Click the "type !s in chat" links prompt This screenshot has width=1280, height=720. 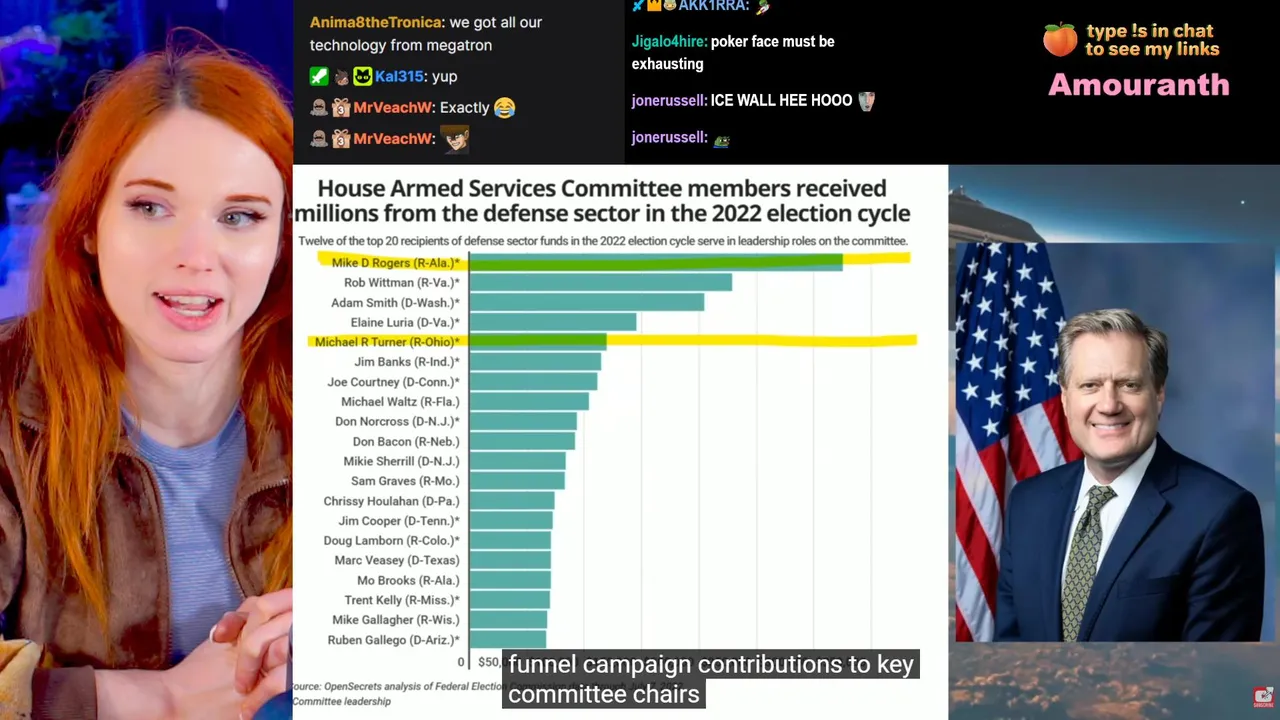pyautogui.click(x=1151, y=40)
